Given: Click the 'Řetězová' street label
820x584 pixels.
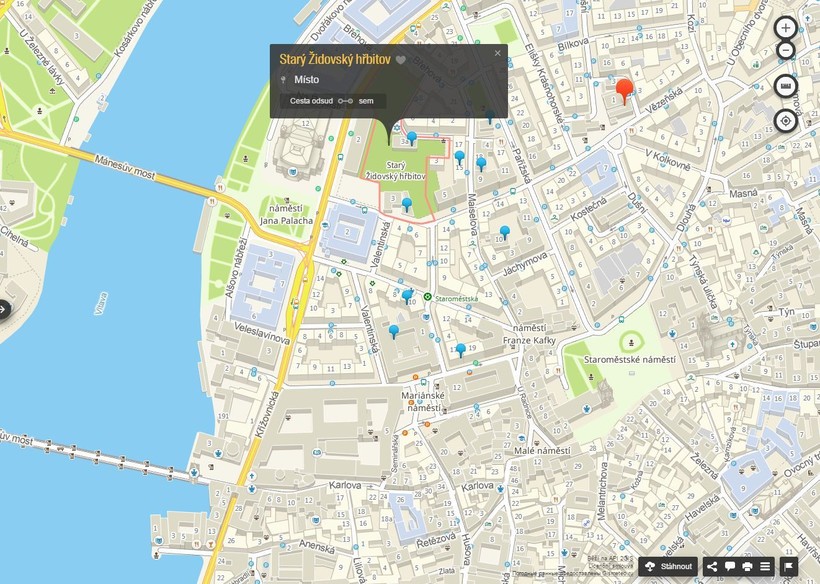Looking at the screenshot, I should pyautogui.click(x=436, y=541).
